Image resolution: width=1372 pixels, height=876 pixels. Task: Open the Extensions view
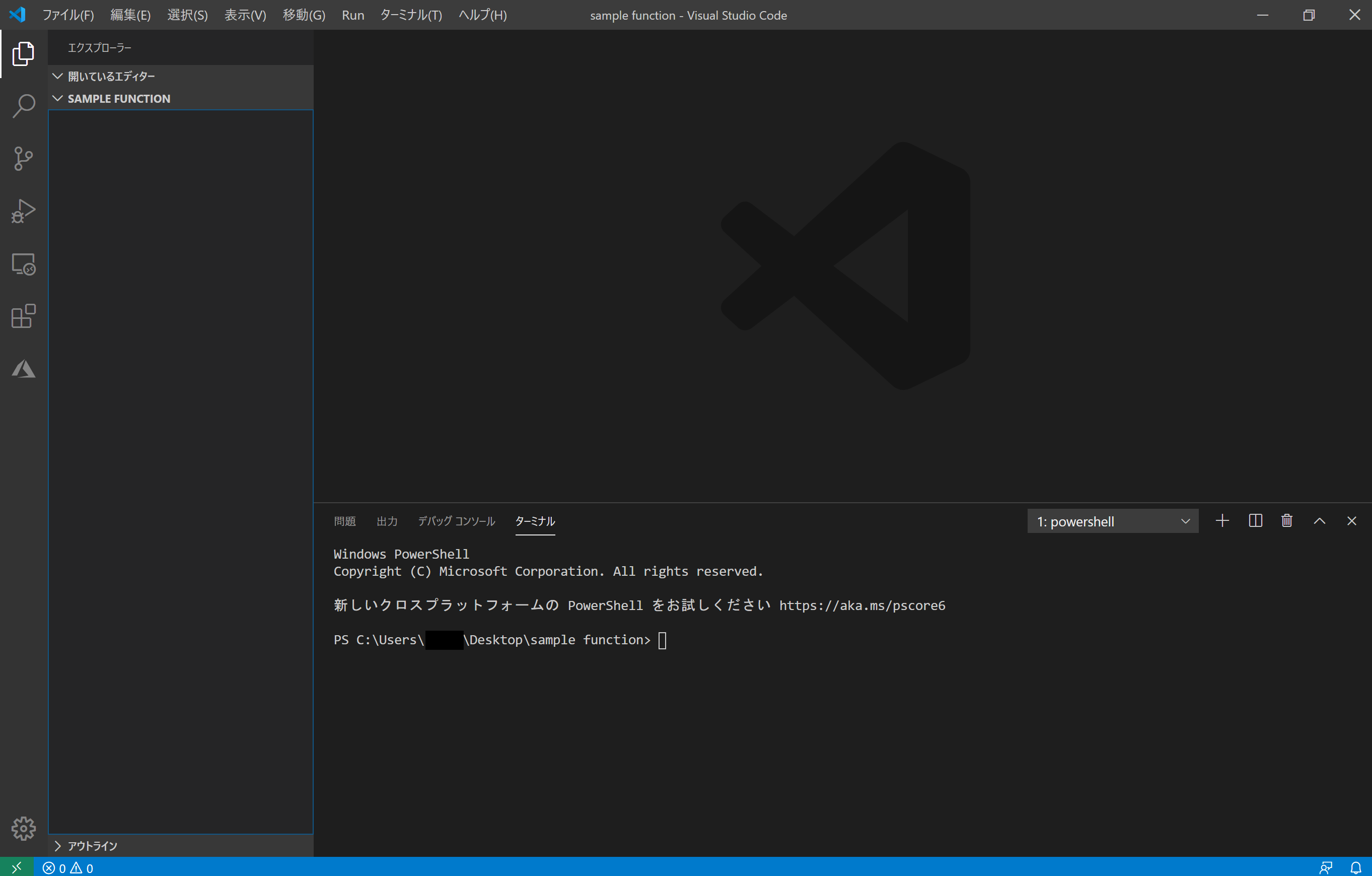[23, 316]
